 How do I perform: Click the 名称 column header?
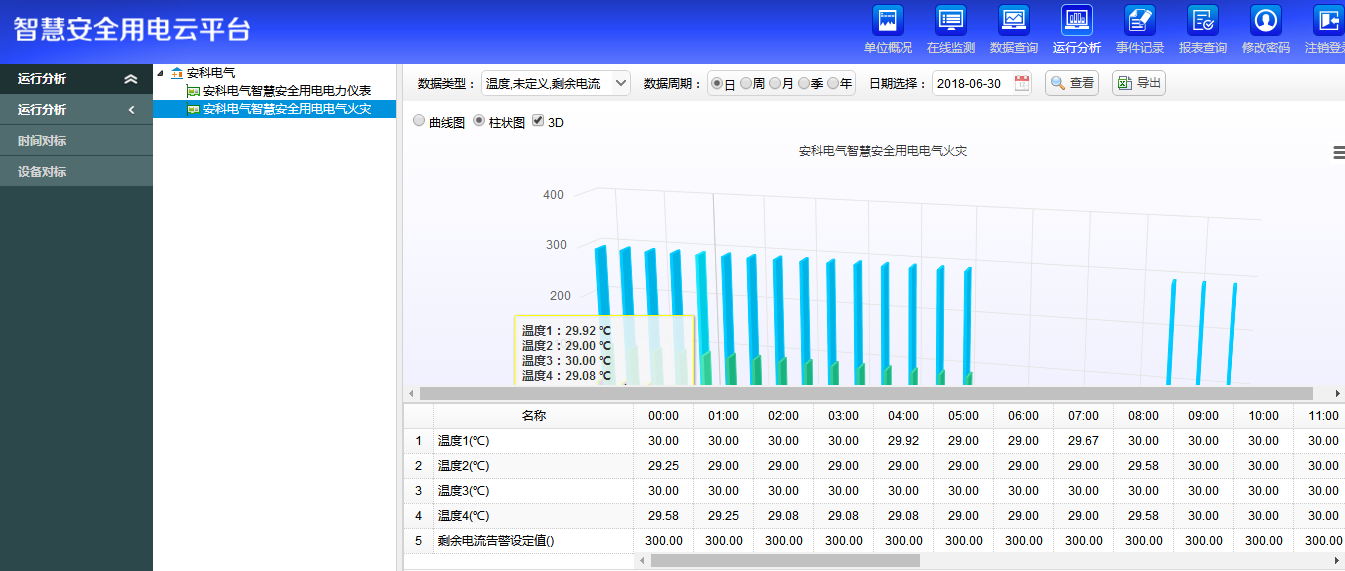pyautogui.click(x=533, y=416)
